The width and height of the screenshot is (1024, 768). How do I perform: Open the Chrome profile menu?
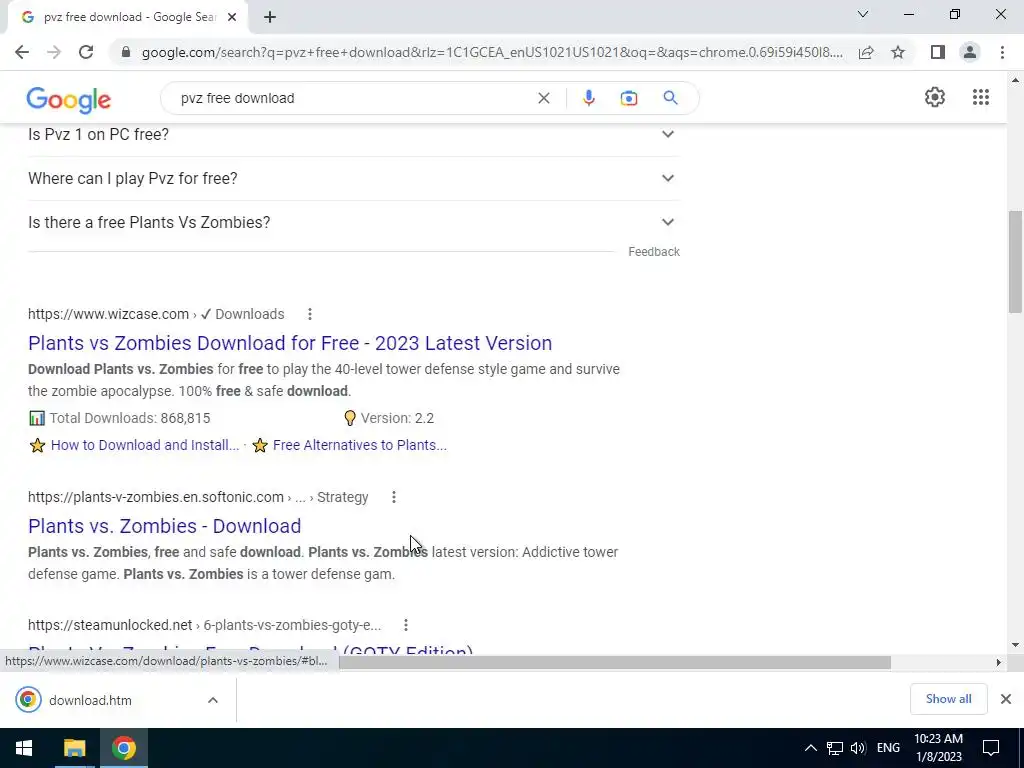970,52
